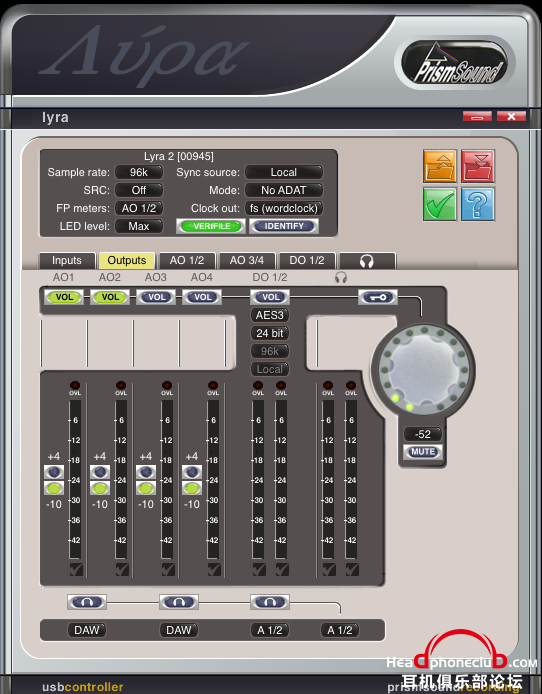Click the headphone volume knob
542x694 pixels.
tap(424, 370)
